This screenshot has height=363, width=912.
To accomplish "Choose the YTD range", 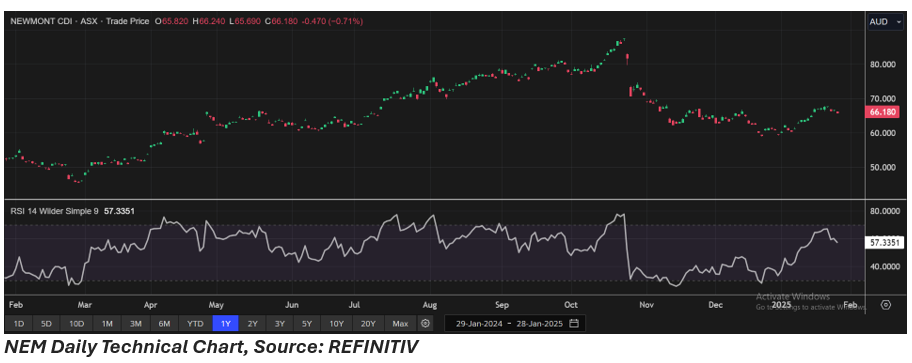I will click(x=195, y=323).
